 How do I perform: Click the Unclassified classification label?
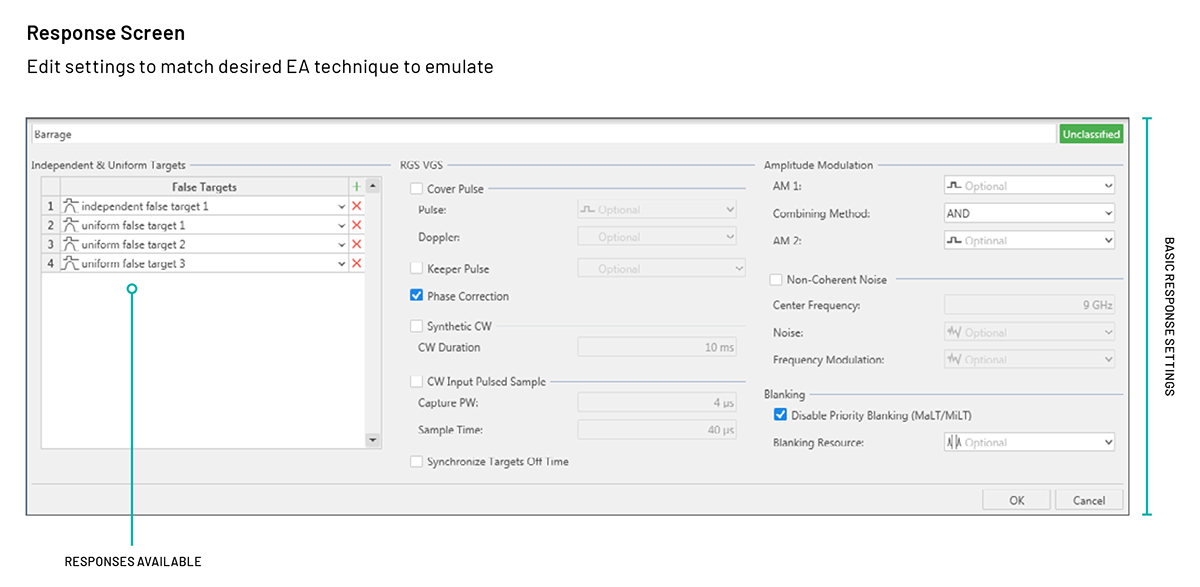tap(1091, 134)
